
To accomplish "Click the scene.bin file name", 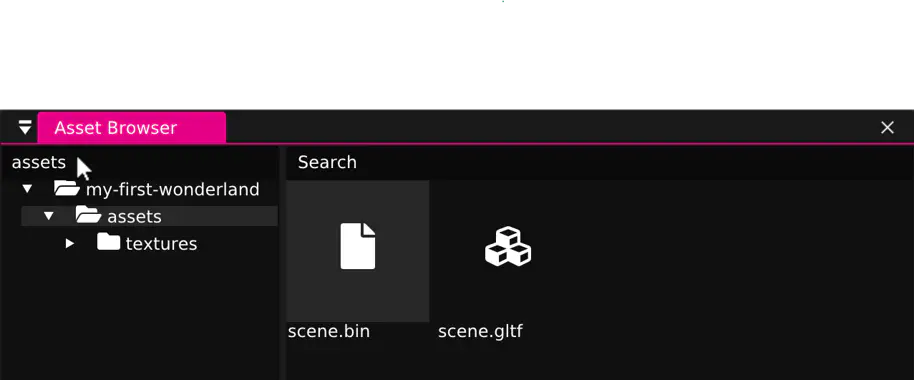I will [329, 332].
